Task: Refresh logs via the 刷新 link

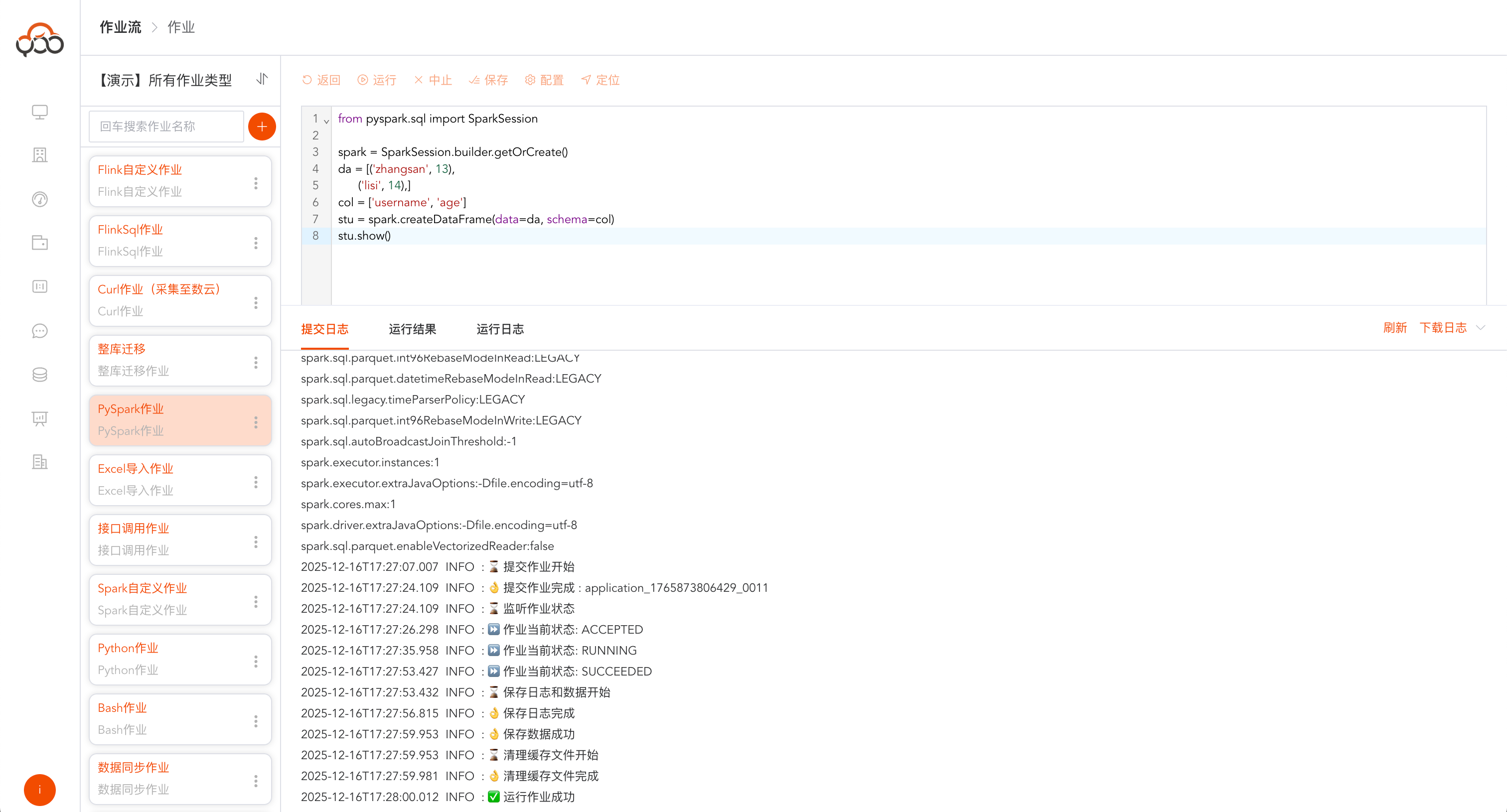Action: (1396, 328)
